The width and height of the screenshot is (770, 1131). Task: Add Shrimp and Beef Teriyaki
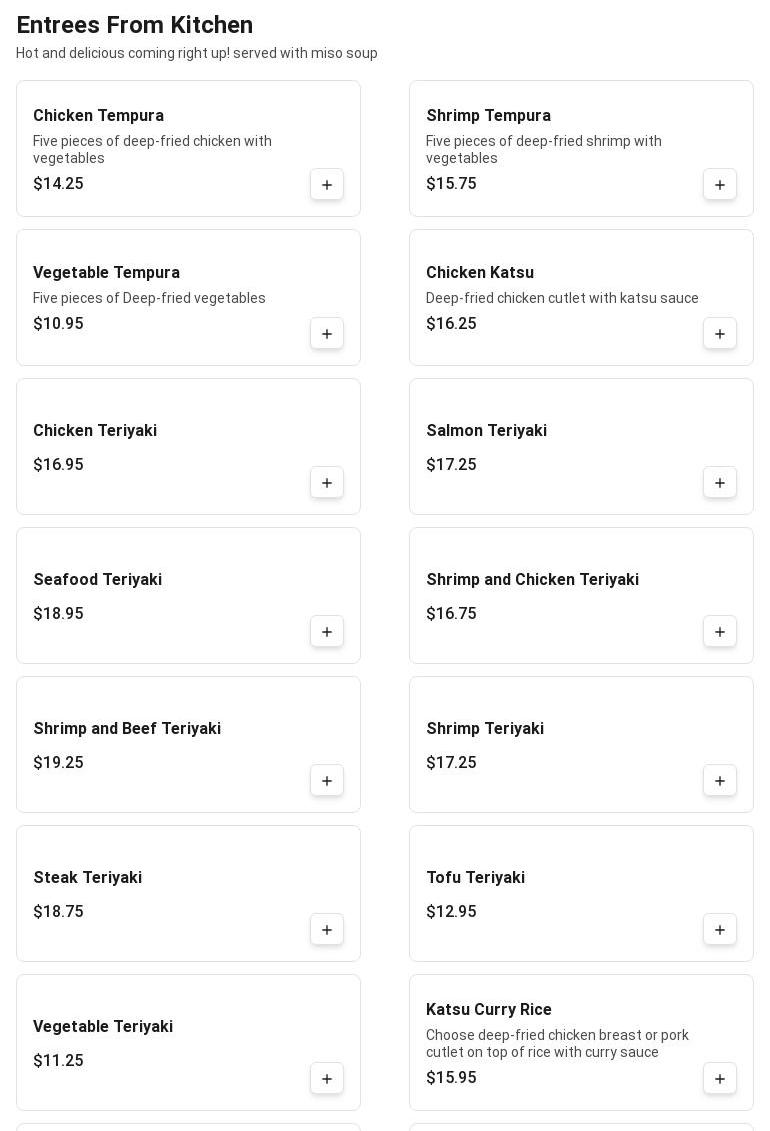click(327, 781)
